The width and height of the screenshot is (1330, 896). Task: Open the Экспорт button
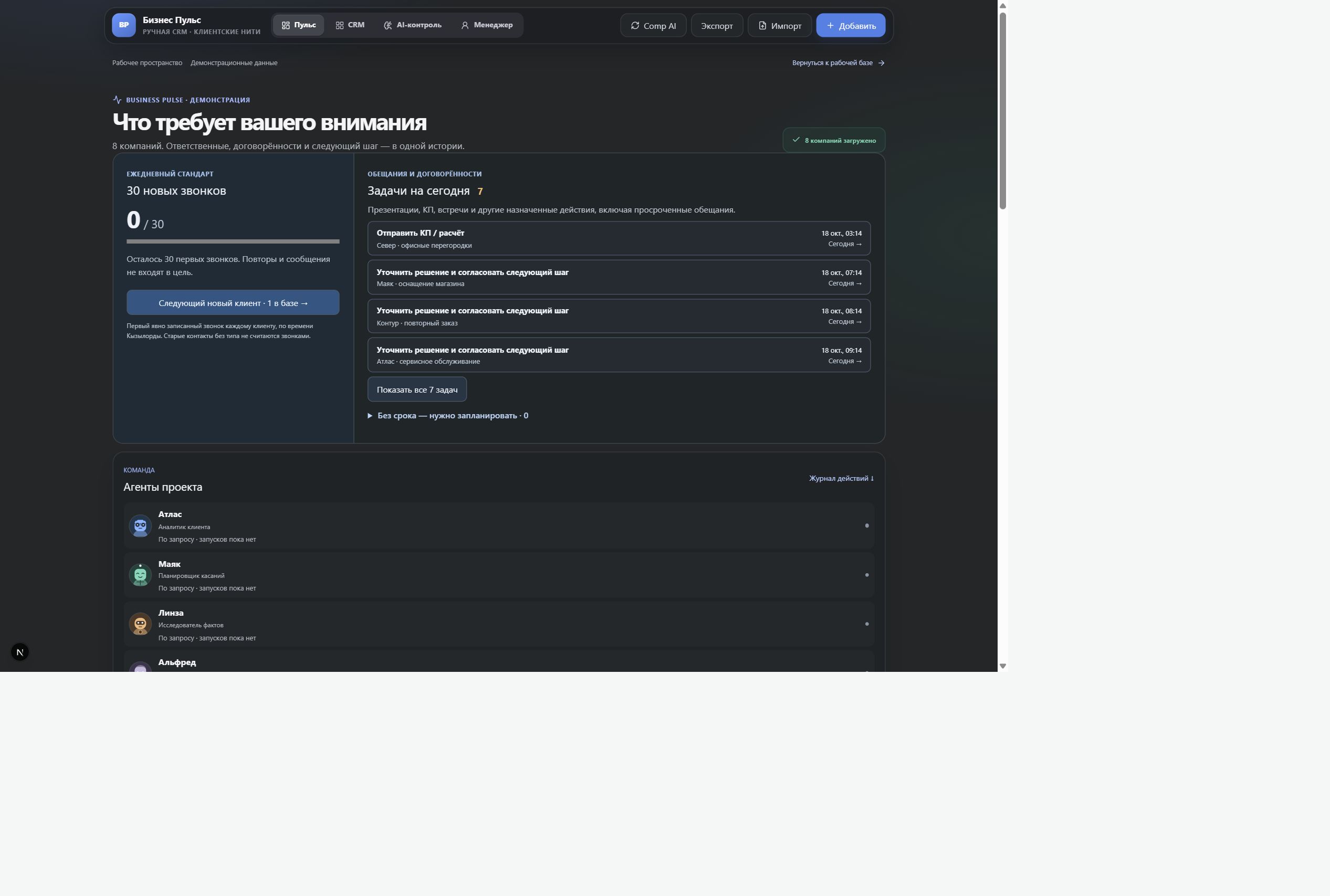(x=717, y=26)
